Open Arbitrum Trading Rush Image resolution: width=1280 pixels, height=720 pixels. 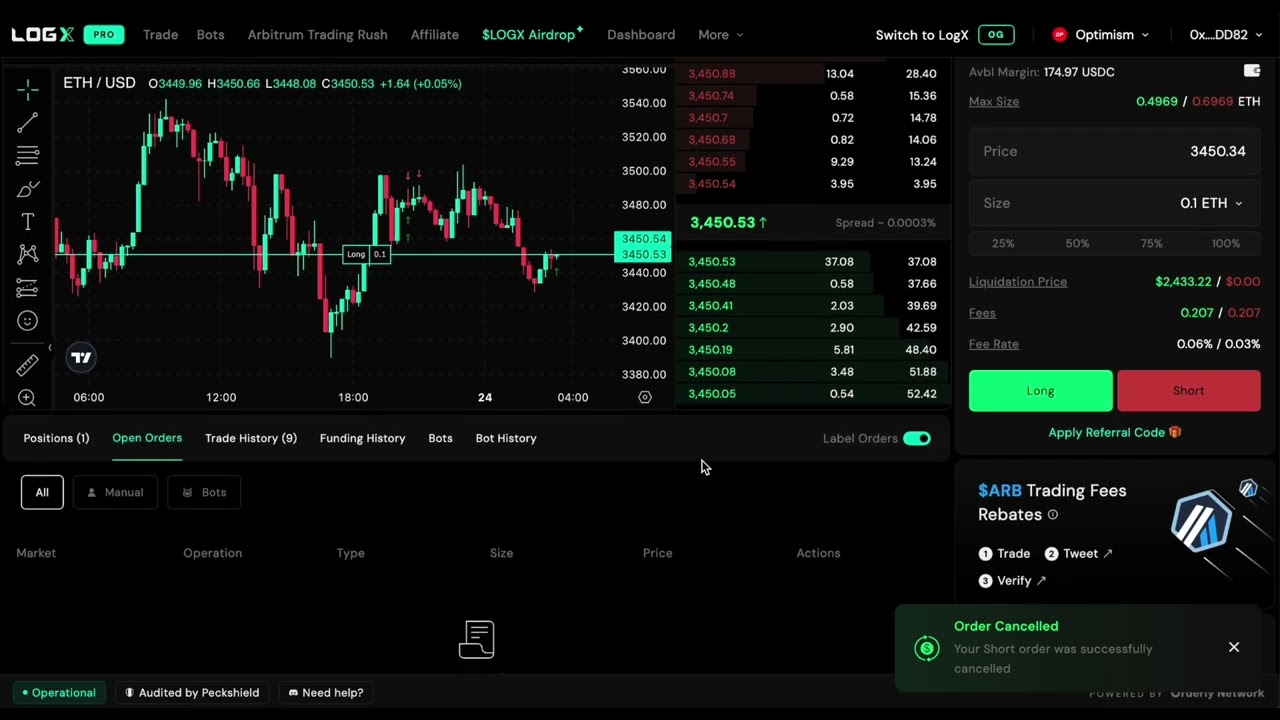click(317, 35)
